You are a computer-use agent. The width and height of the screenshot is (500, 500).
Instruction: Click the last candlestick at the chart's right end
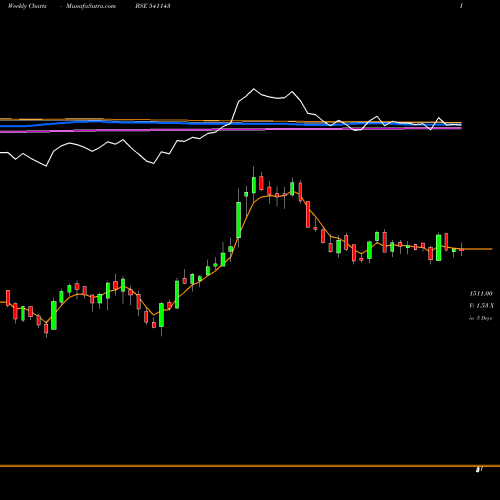(462, 249)
